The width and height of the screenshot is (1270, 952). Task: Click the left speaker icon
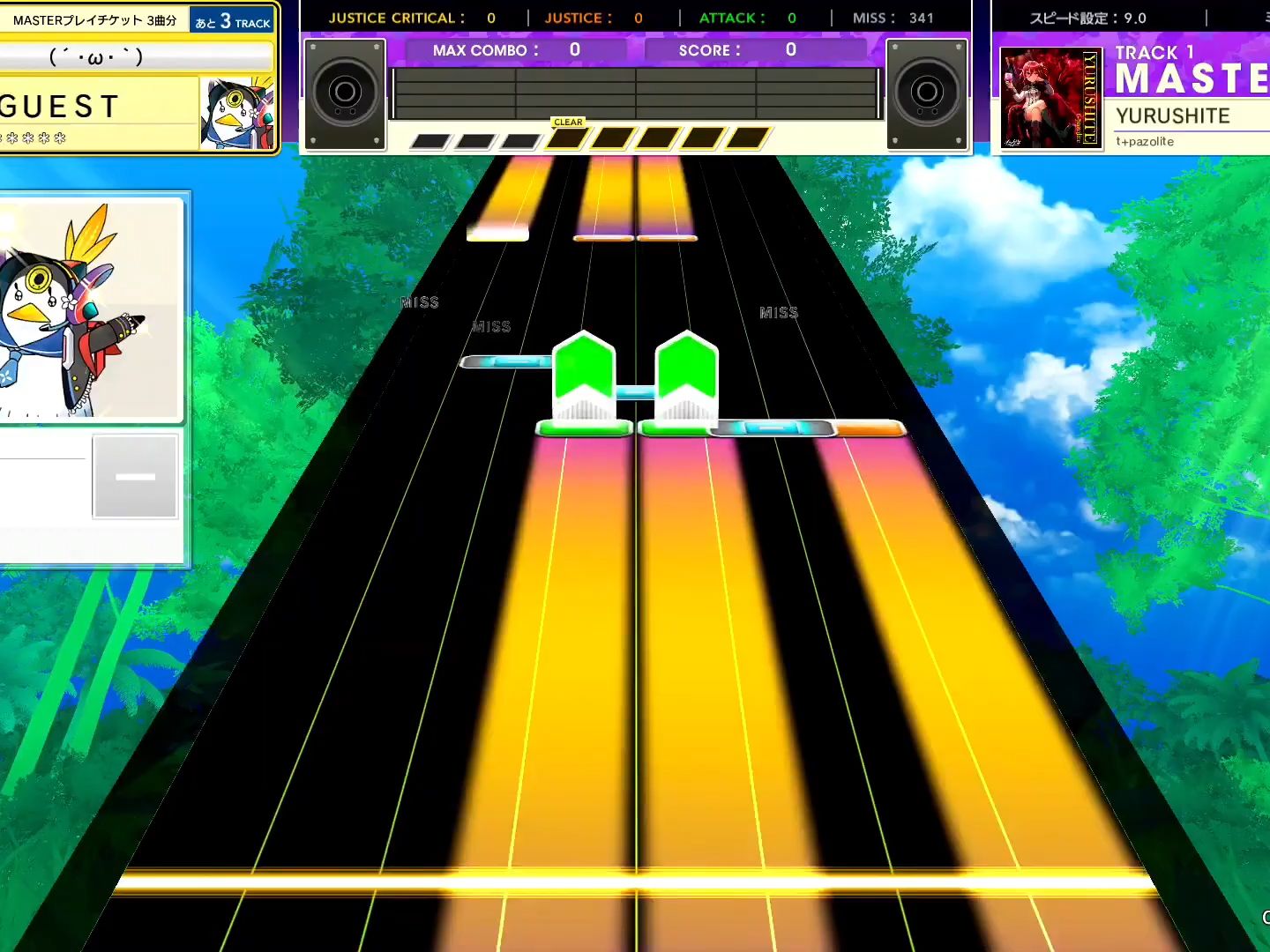pyautogui.click(x=345, y=93)
